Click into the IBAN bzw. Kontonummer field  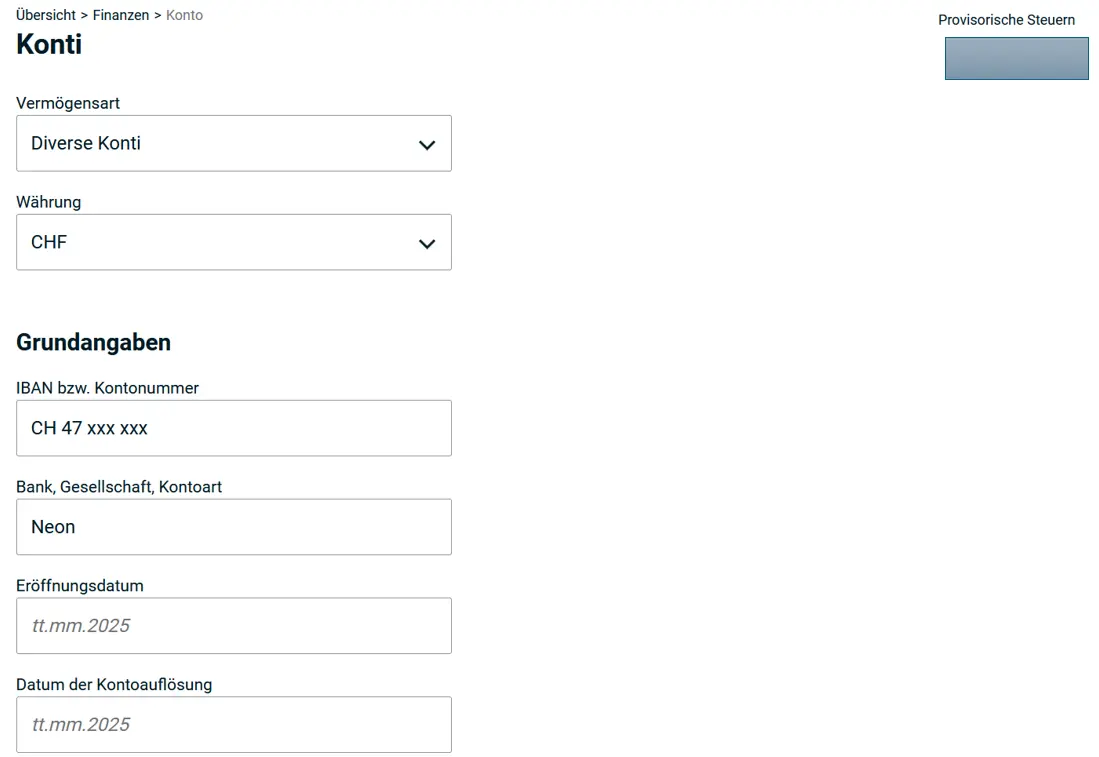[233, 428]
